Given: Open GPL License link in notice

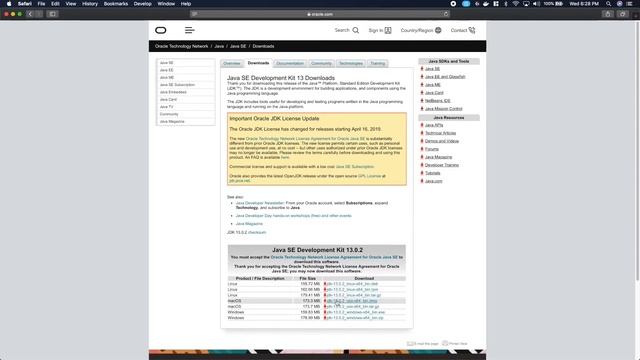Looking at the screenshot, I should (x=369, y=176).
